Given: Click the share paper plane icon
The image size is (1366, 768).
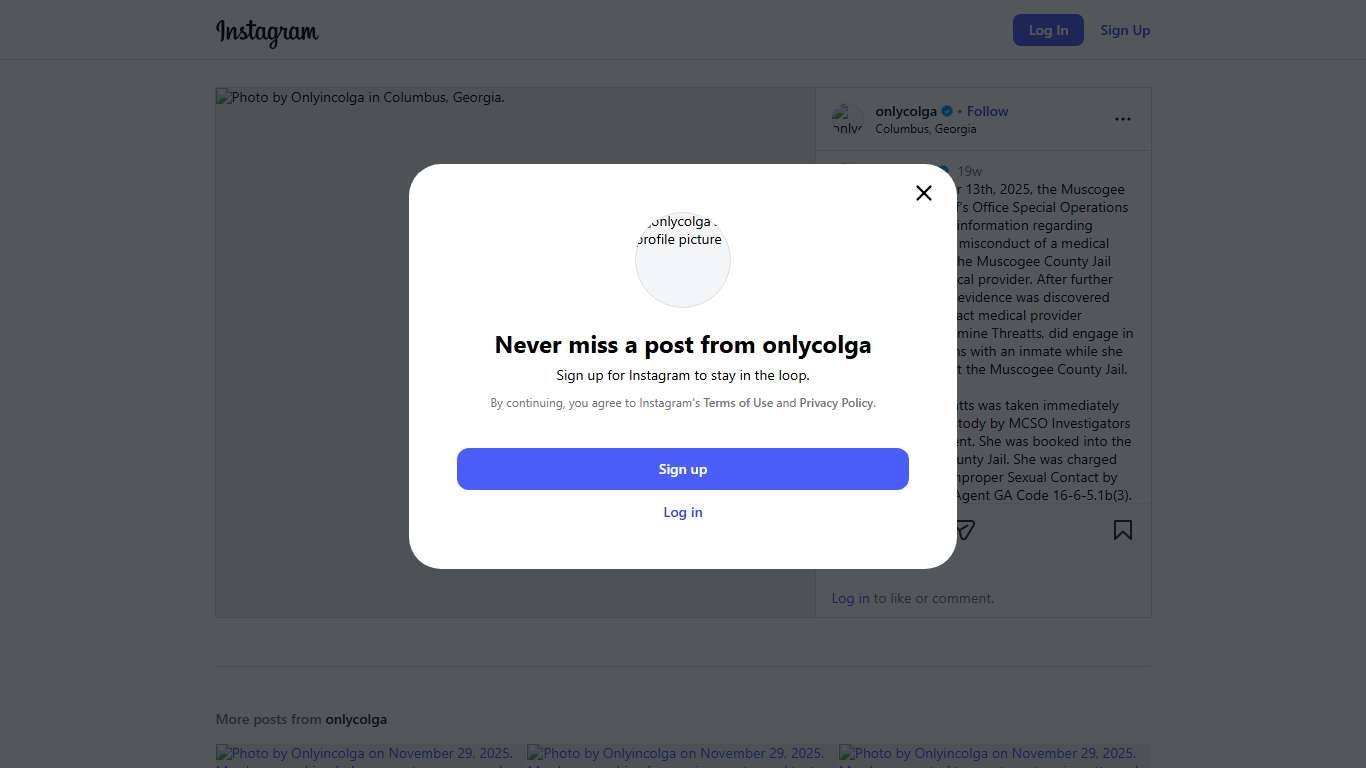Looking at the screenshot, I should point(965,530).
